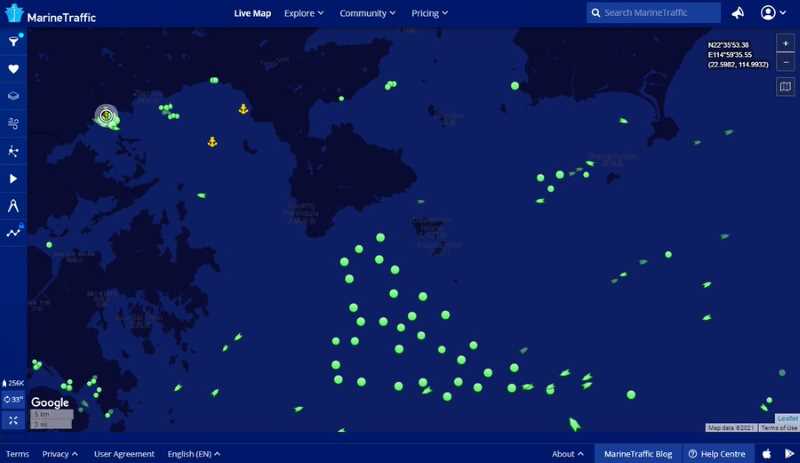
Task: Open the Pricing menu
Action: point(430,13)
